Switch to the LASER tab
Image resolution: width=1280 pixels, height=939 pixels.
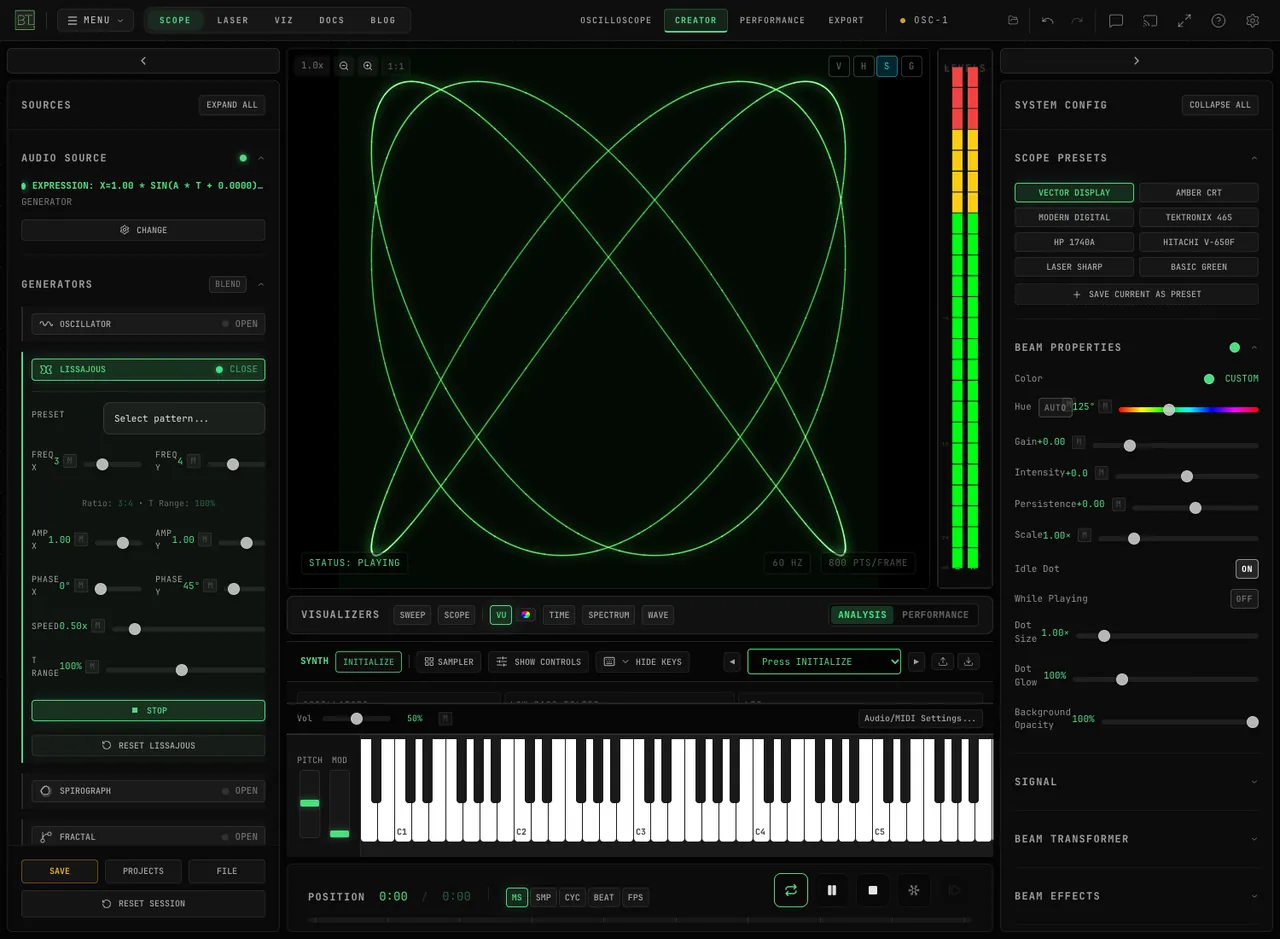(233, 20)
